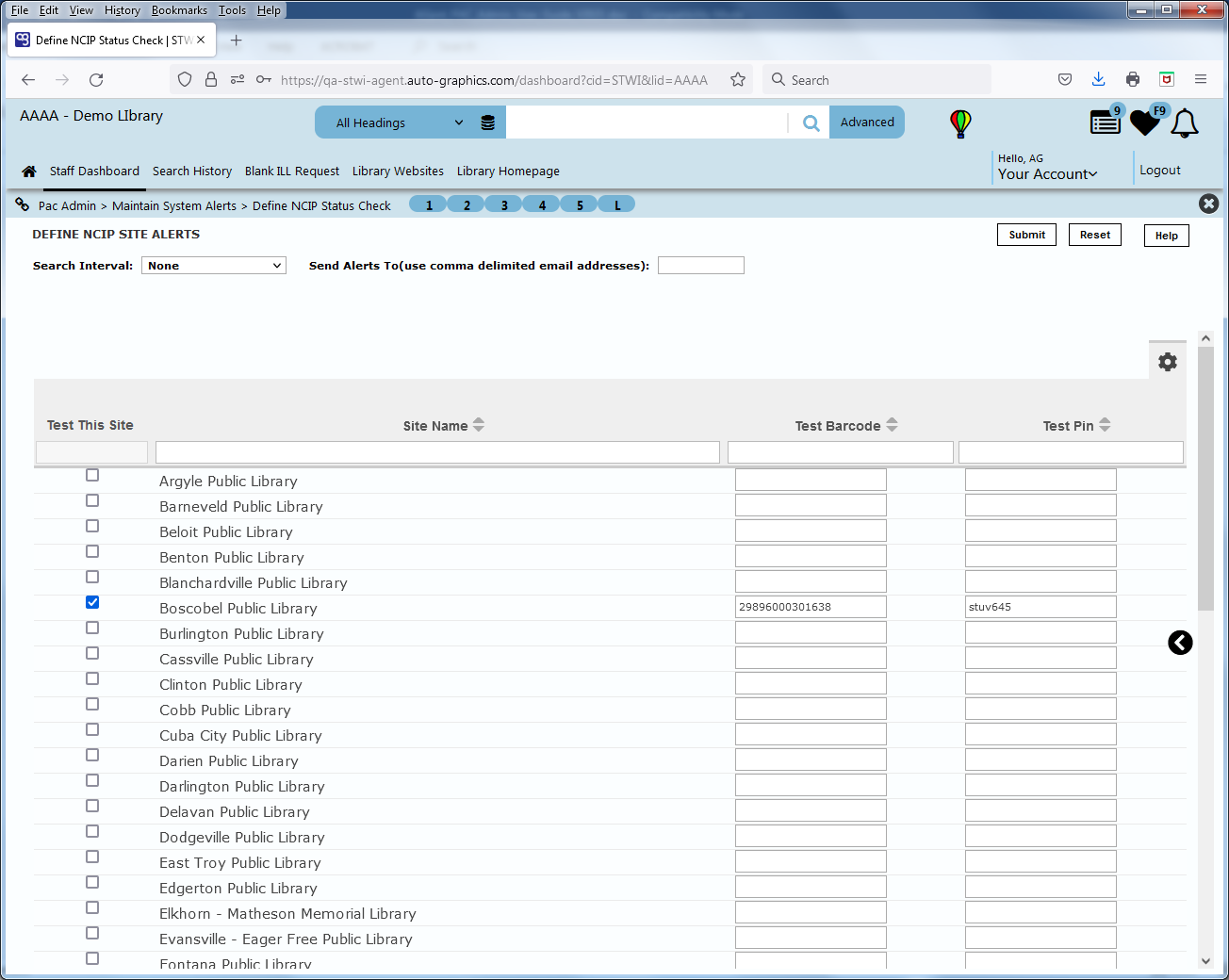This screenshot has width=1229, height=980.
Task: Click the home icon beside Staff Dashboard
Action: pyautogui.click(x=29, y=171)
